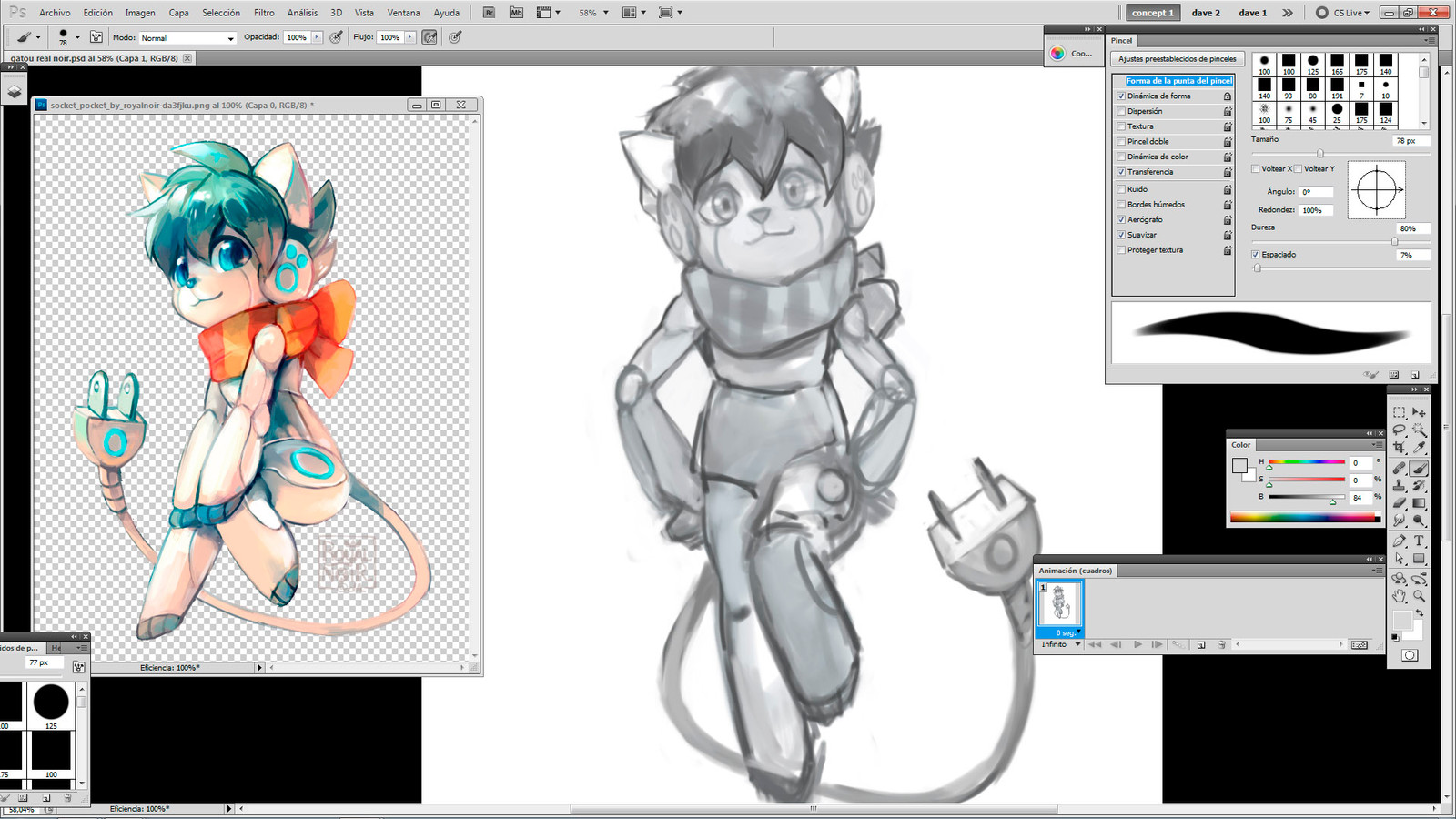The height and width of the screenshot is (819, 1456).
Task: Enable Voltear X checkbox
Action: [1256, 168]
